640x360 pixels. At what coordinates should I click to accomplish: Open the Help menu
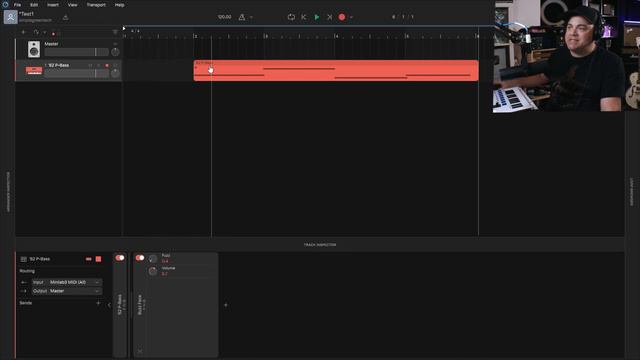tap(119, 5)
